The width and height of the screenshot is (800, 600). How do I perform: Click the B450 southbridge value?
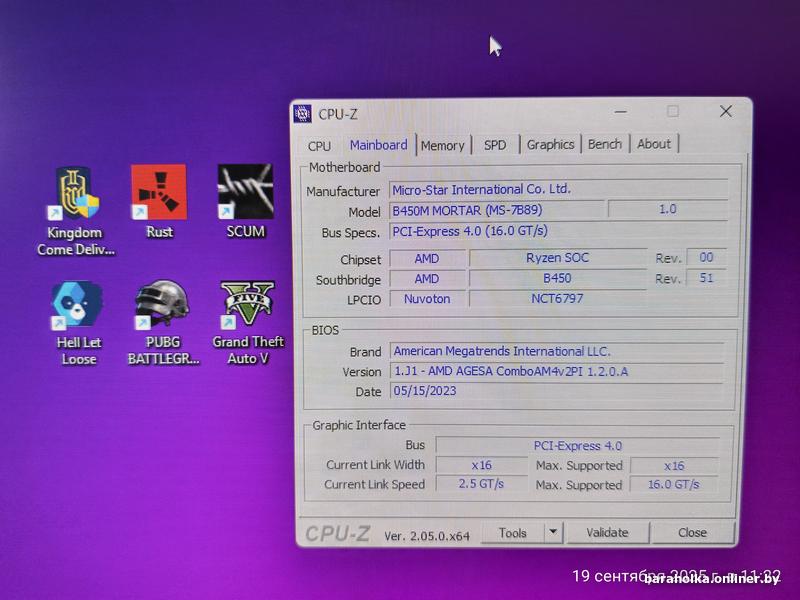(x=557, y=278)
